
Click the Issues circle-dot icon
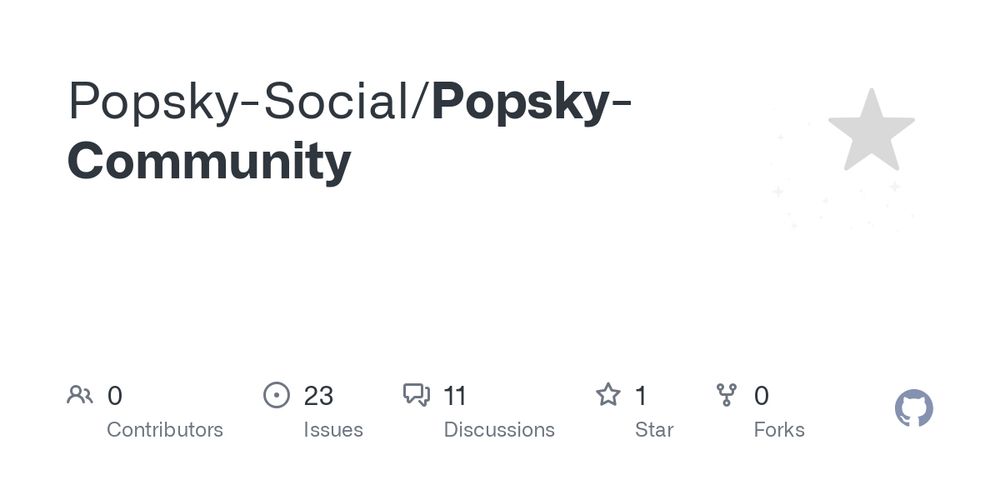point(276,395)
